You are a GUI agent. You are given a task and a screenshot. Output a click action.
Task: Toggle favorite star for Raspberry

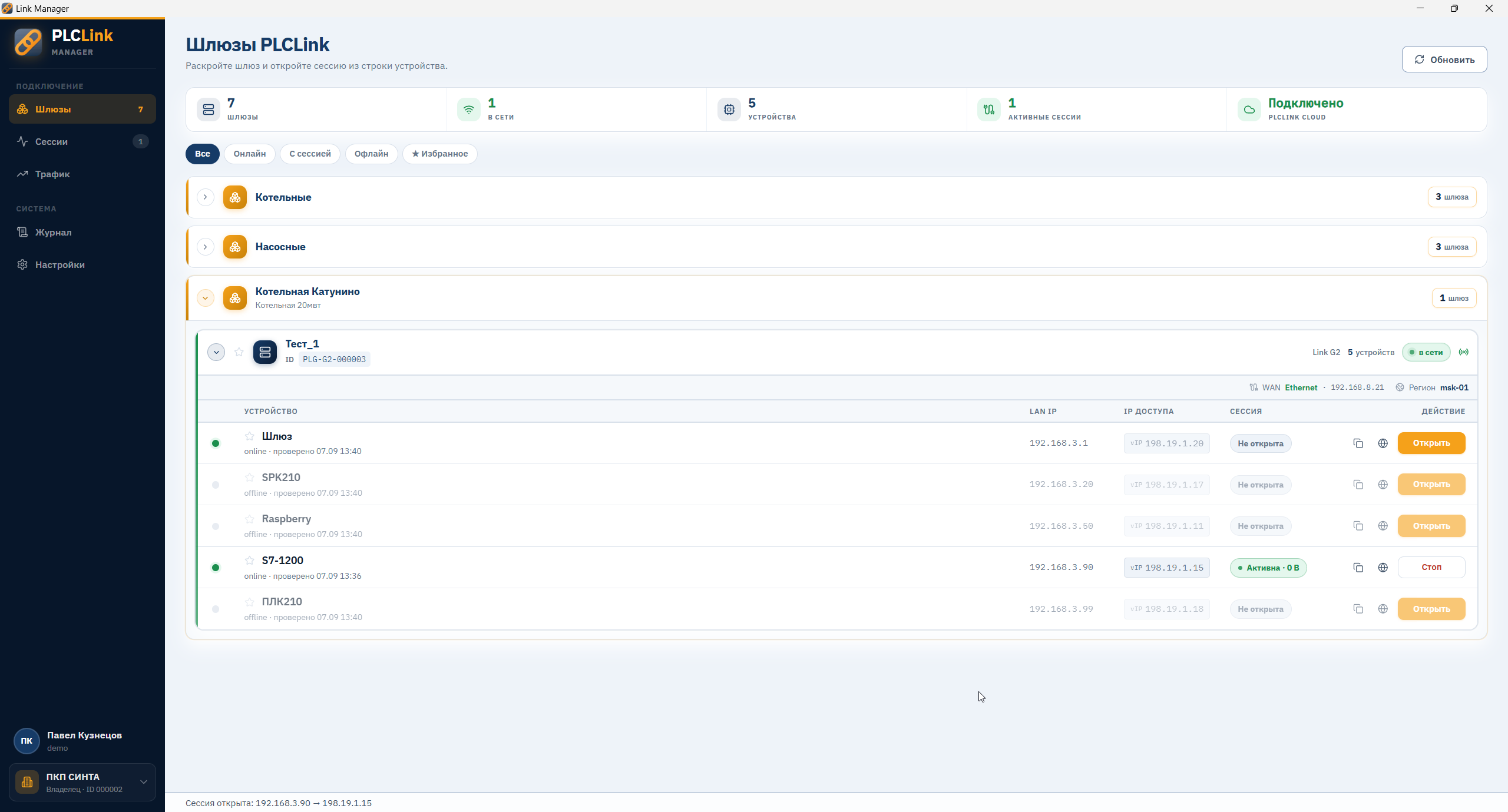tap(250, 519)
